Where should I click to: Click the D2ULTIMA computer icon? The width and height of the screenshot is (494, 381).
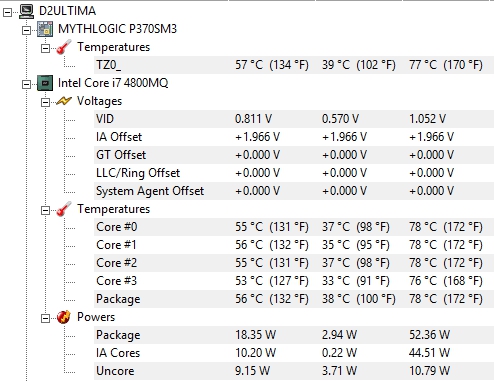(26, 11)
